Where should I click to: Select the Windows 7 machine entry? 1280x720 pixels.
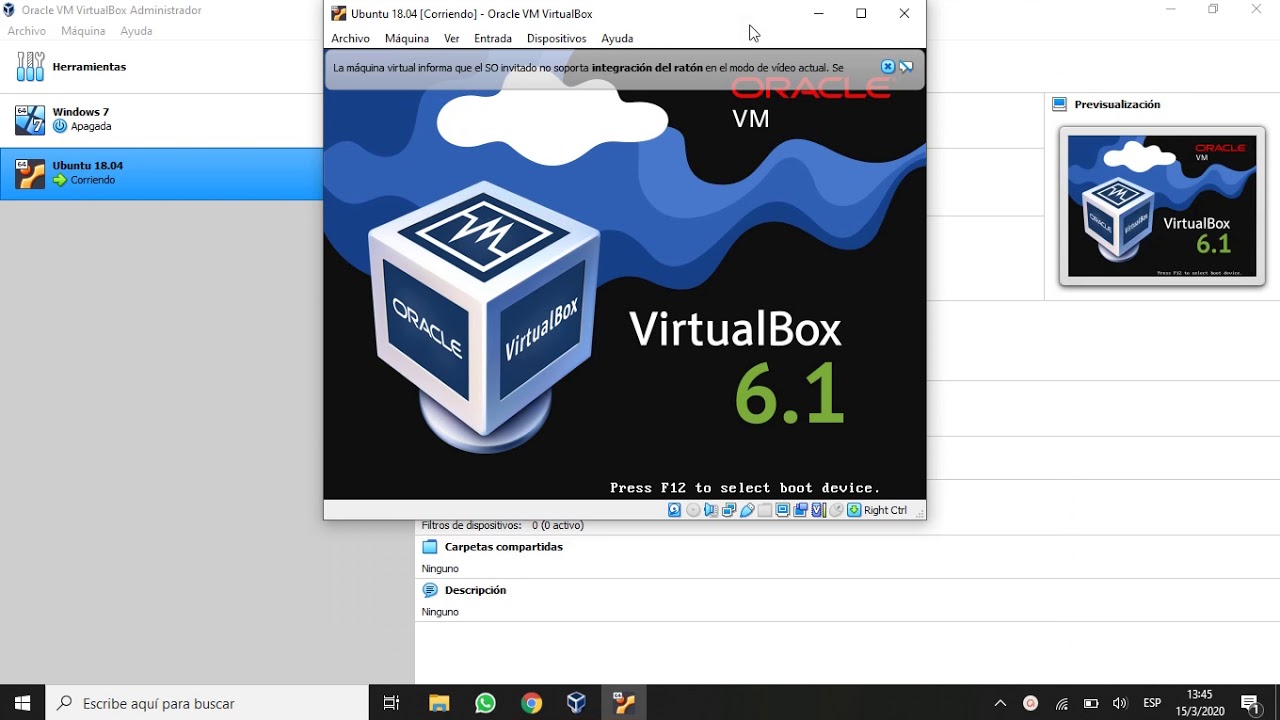[x=161, y=120]
